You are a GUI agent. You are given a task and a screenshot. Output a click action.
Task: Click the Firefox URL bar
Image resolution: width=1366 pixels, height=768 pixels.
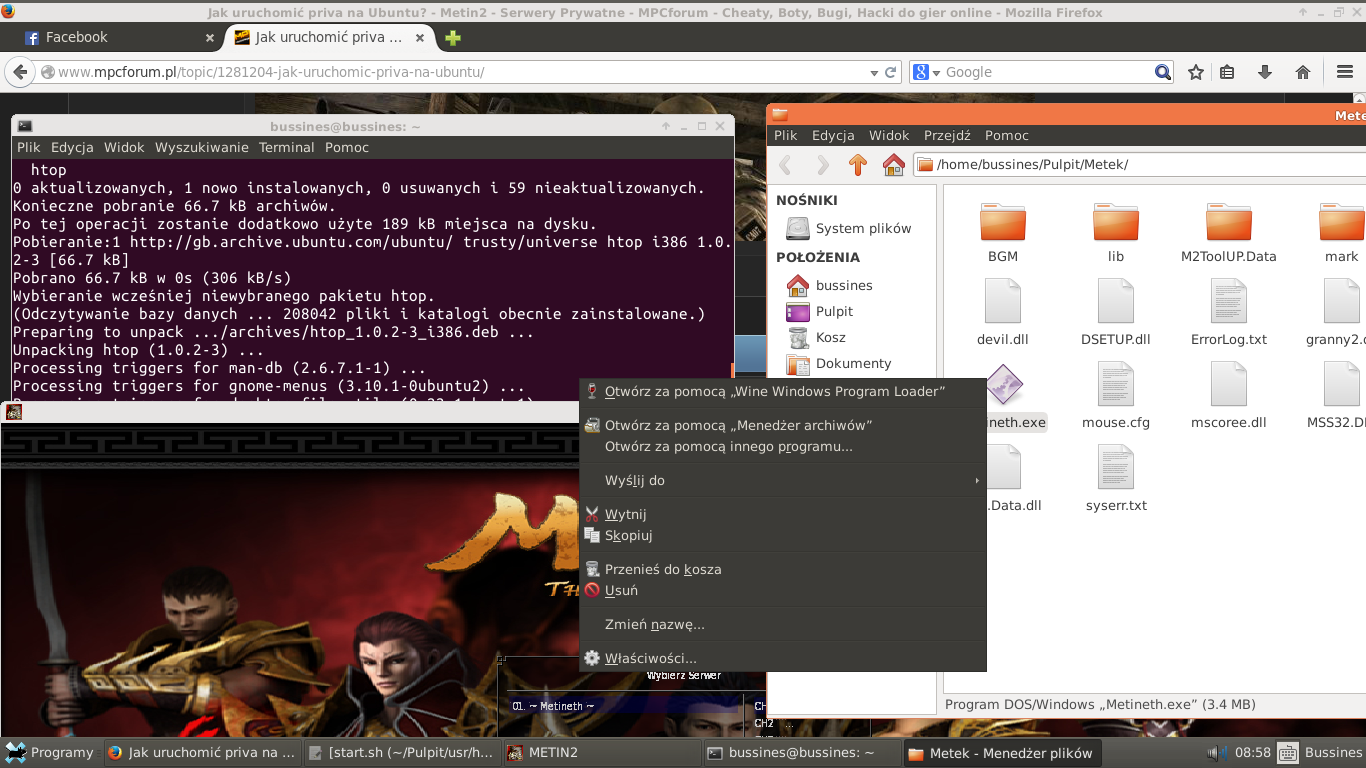pyautogui.click(x=460, y=72)
